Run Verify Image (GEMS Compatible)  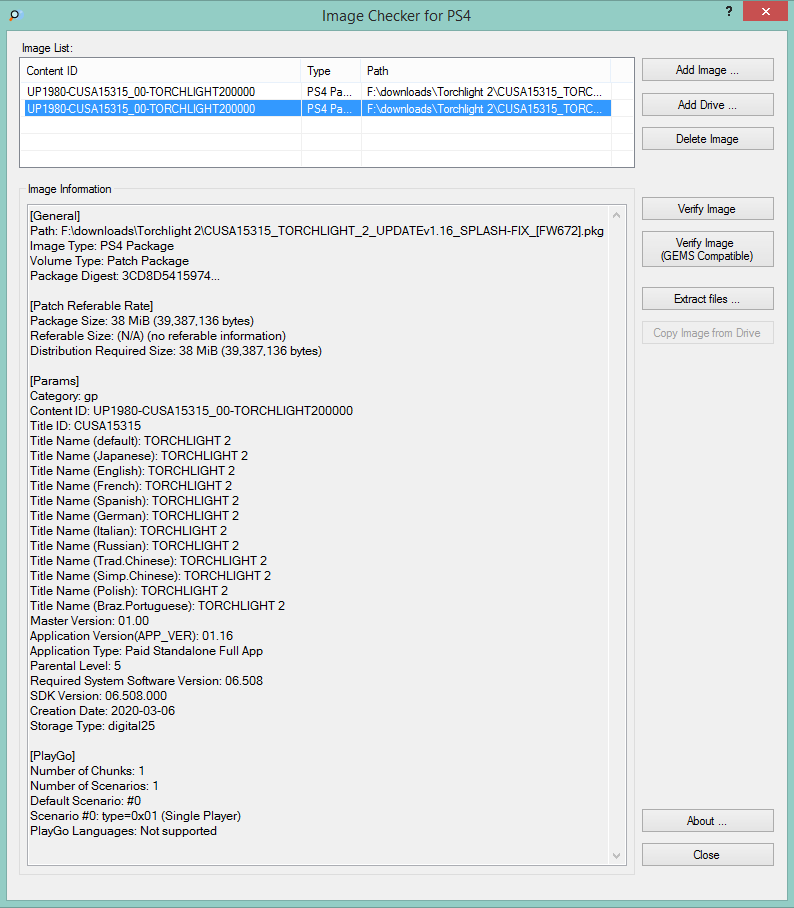click(707, 250)
